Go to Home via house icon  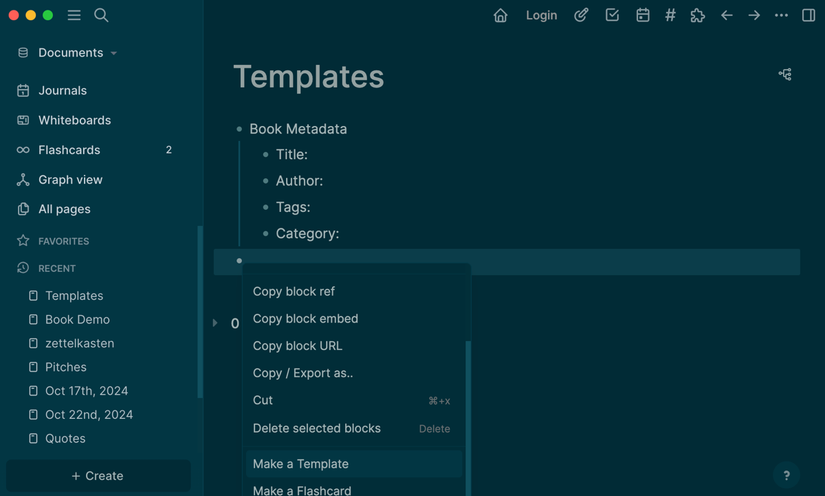[x=500, y=16]
